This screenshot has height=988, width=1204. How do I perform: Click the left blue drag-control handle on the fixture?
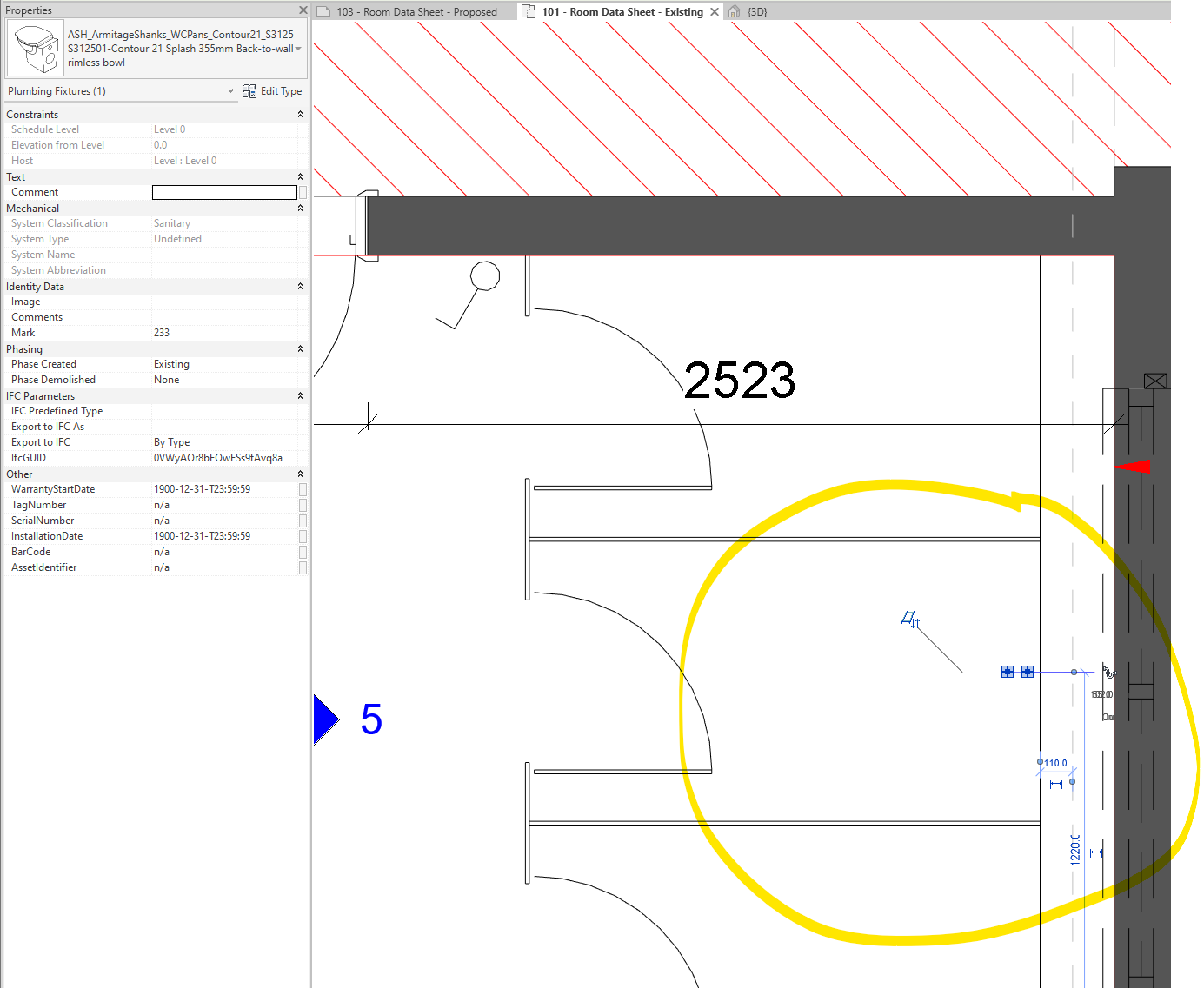pyautogui.click(x=1007, y=672)
